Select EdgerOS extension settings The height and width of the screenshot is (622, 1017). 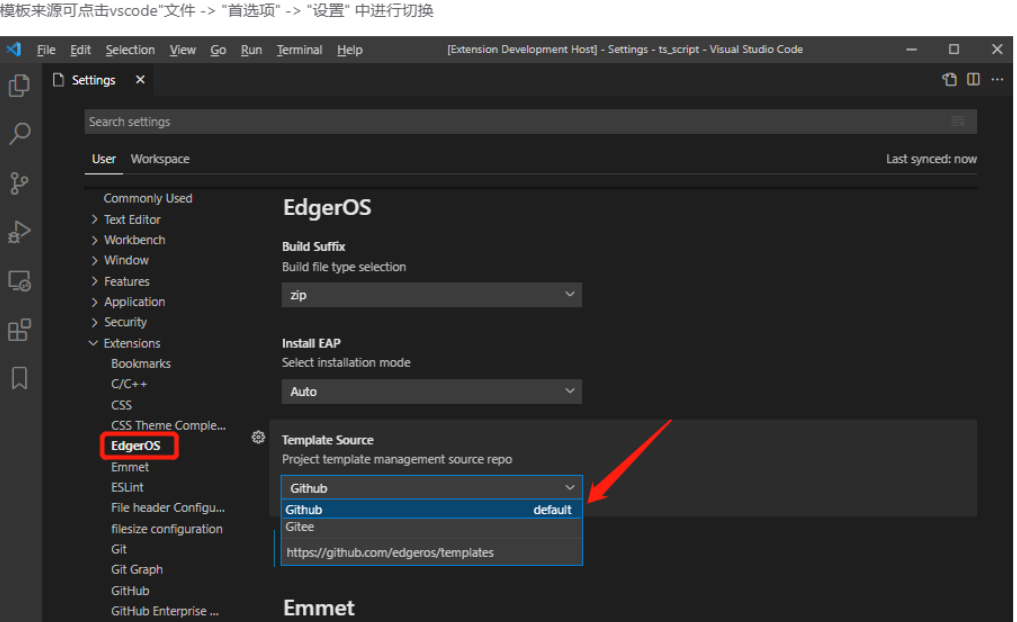coord(136,446)
